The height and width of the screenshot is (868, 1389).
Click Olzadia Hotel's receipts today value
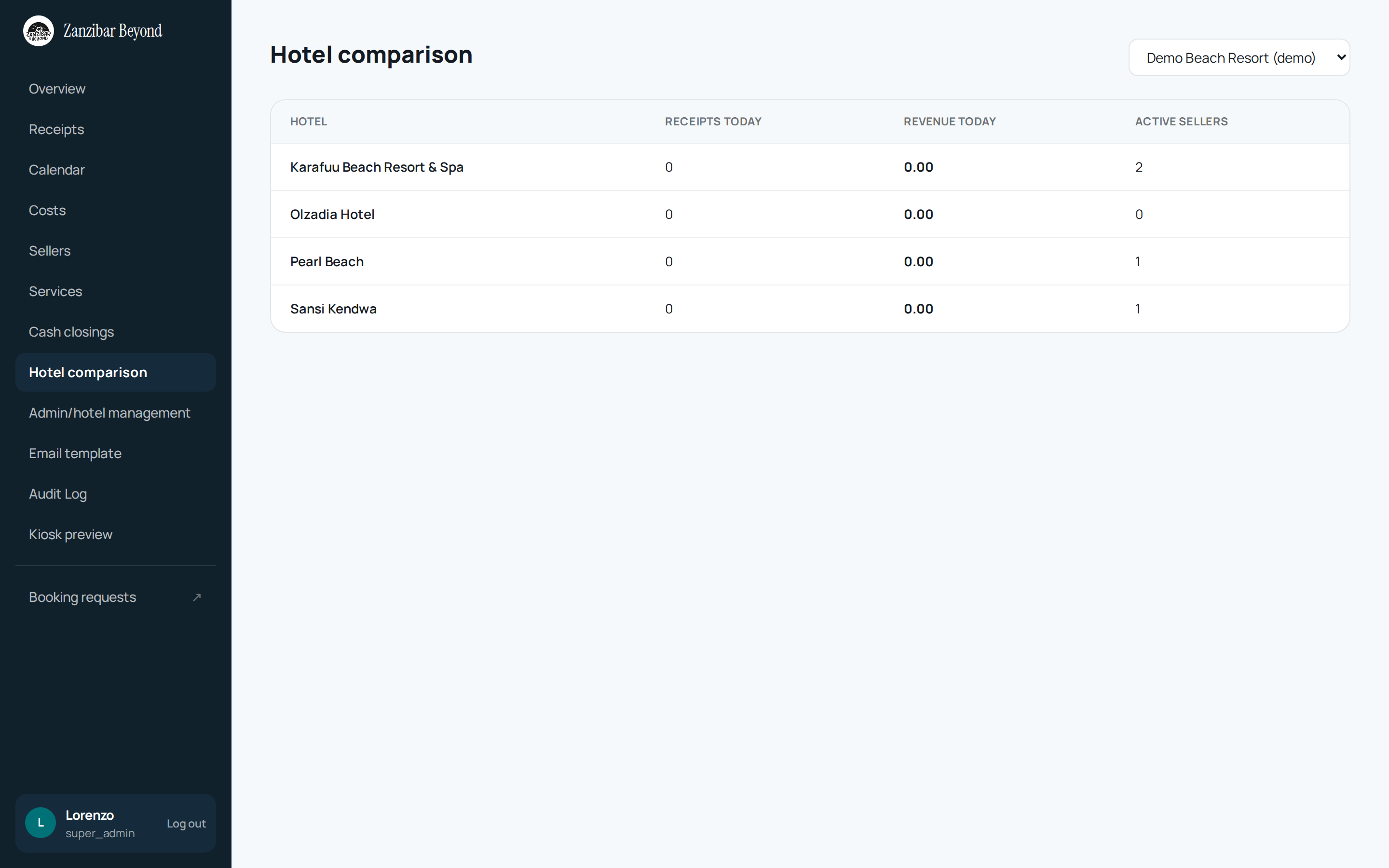pos(668,214)
